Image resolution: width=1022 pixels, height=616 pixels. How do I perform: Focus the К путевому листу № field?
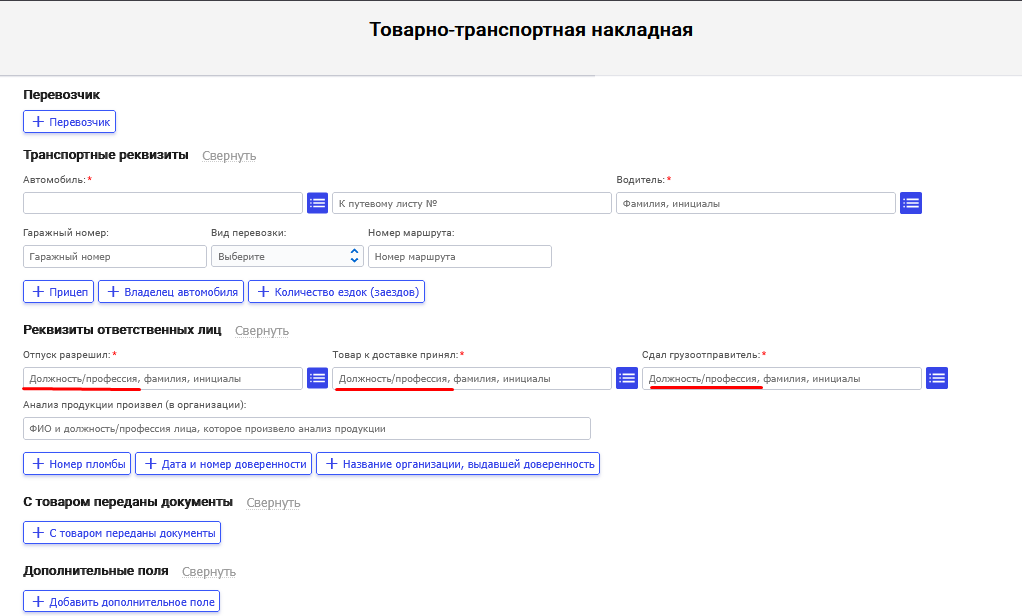coord(471,203)
